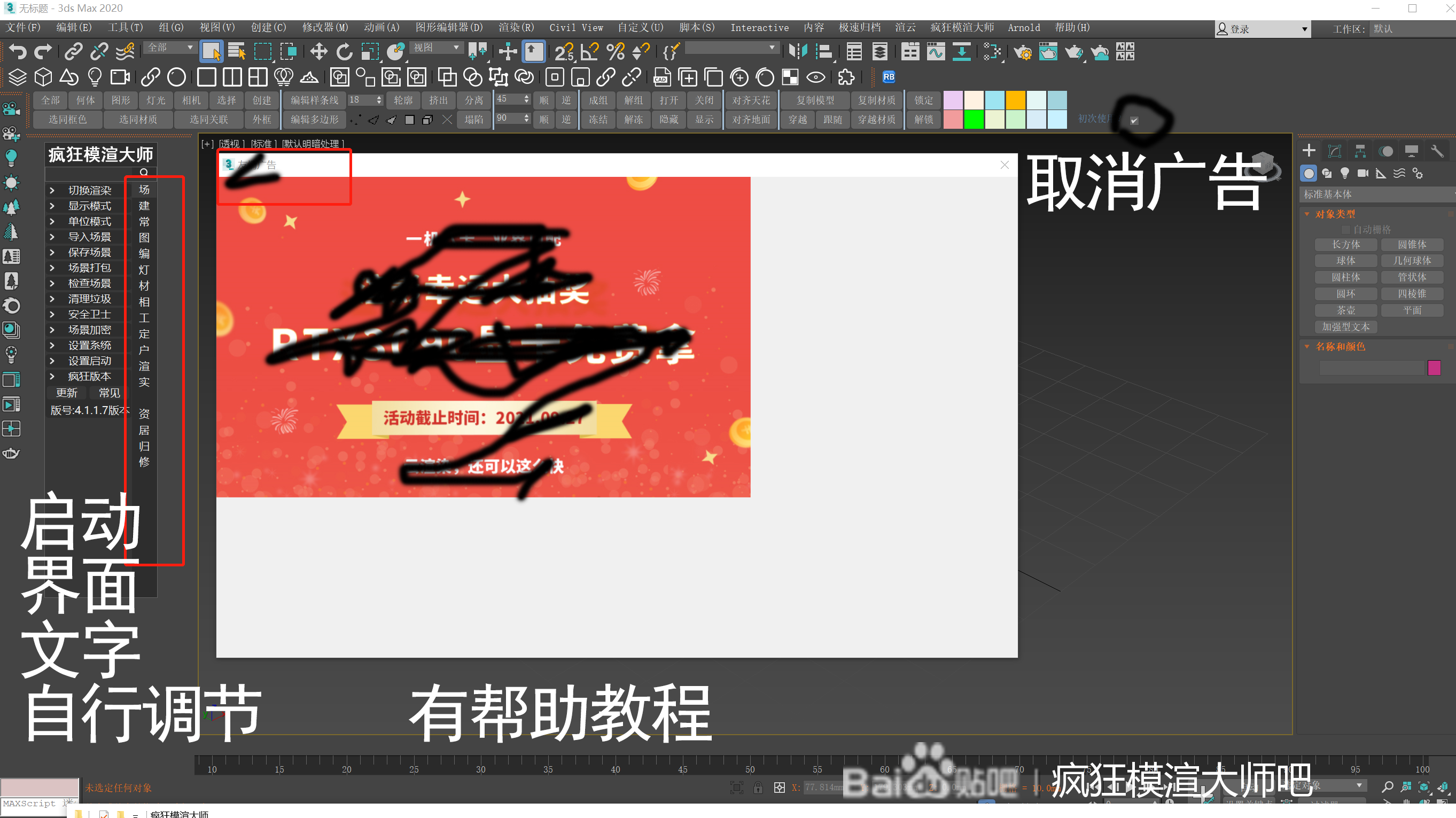
Task: Open the 文件(F) menu
Action: pos(23,28)
